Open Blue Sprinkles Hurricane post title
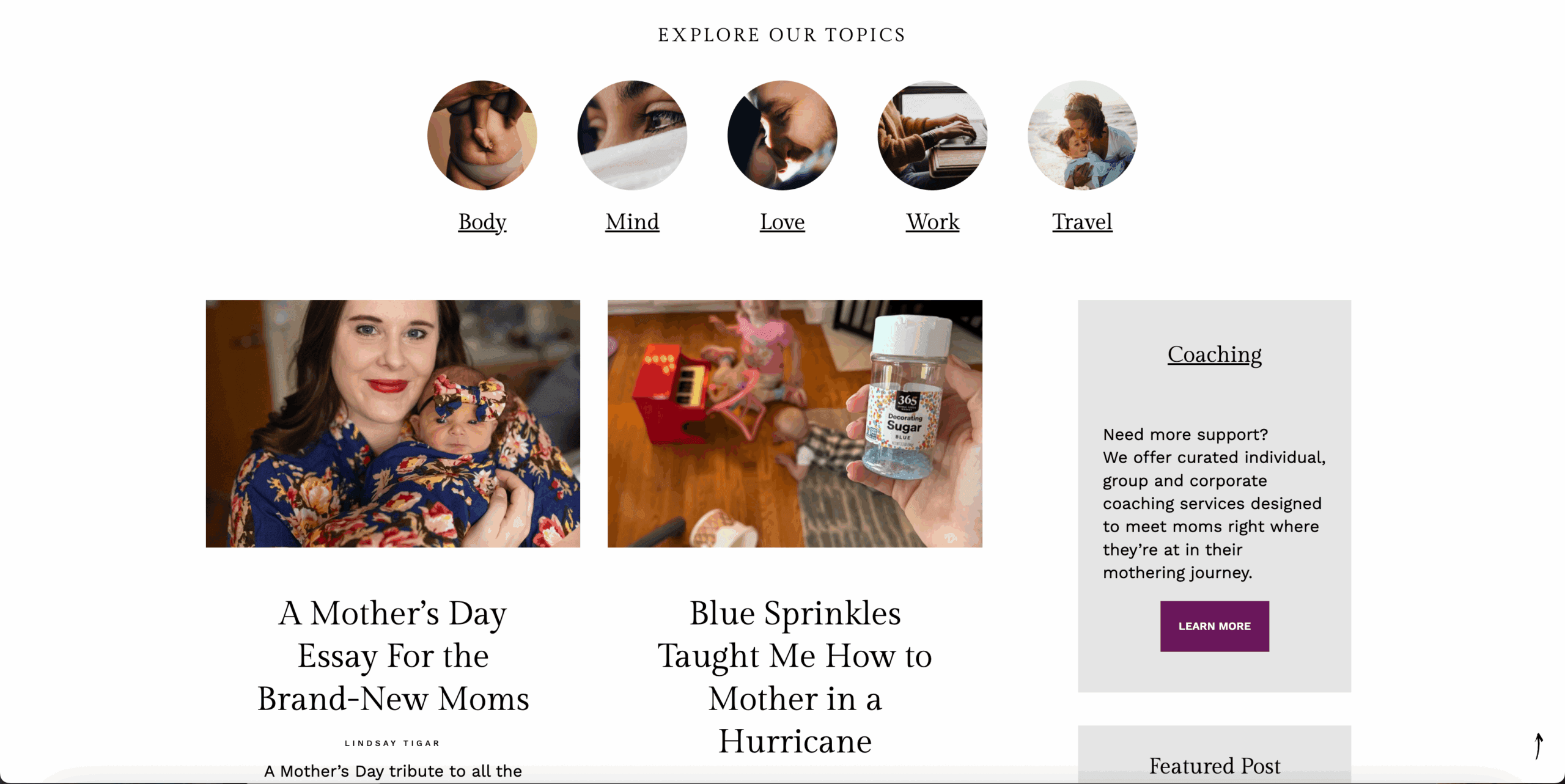Screen dimensions: 1565x784 tap(795, 676)
